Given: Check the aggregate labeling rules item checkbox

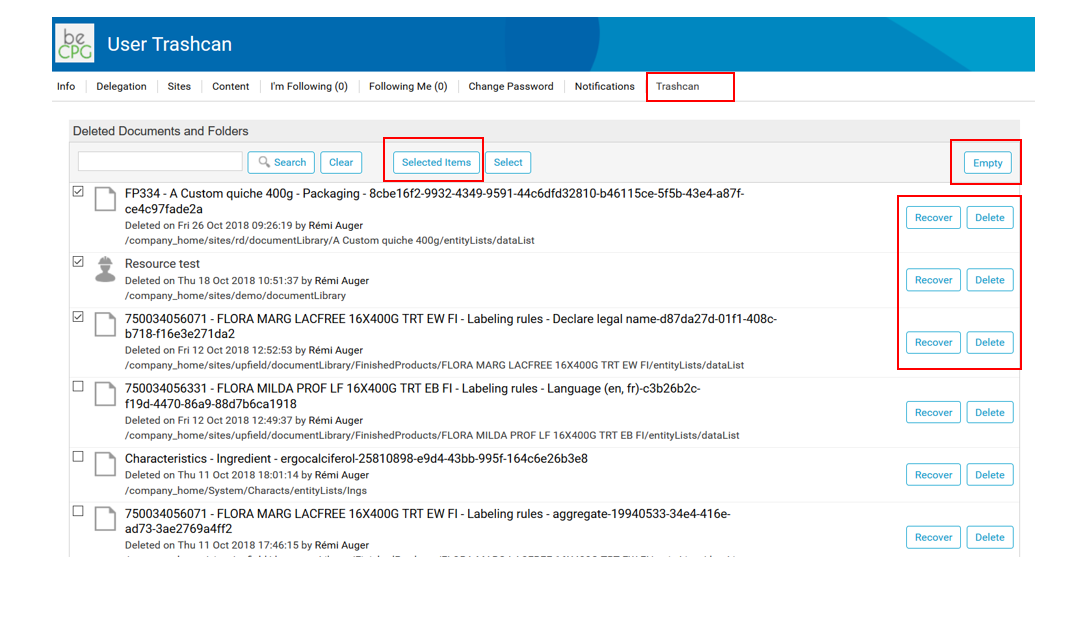Looking at the screenshot, I should (78, 511).
